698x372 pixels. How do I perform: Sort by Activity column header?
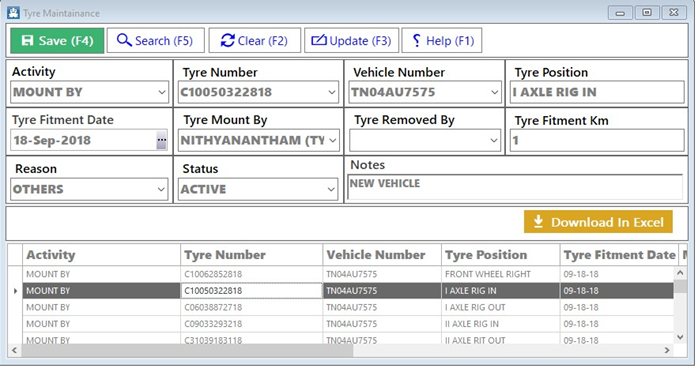pyautogui.click(x=101, y=255)
